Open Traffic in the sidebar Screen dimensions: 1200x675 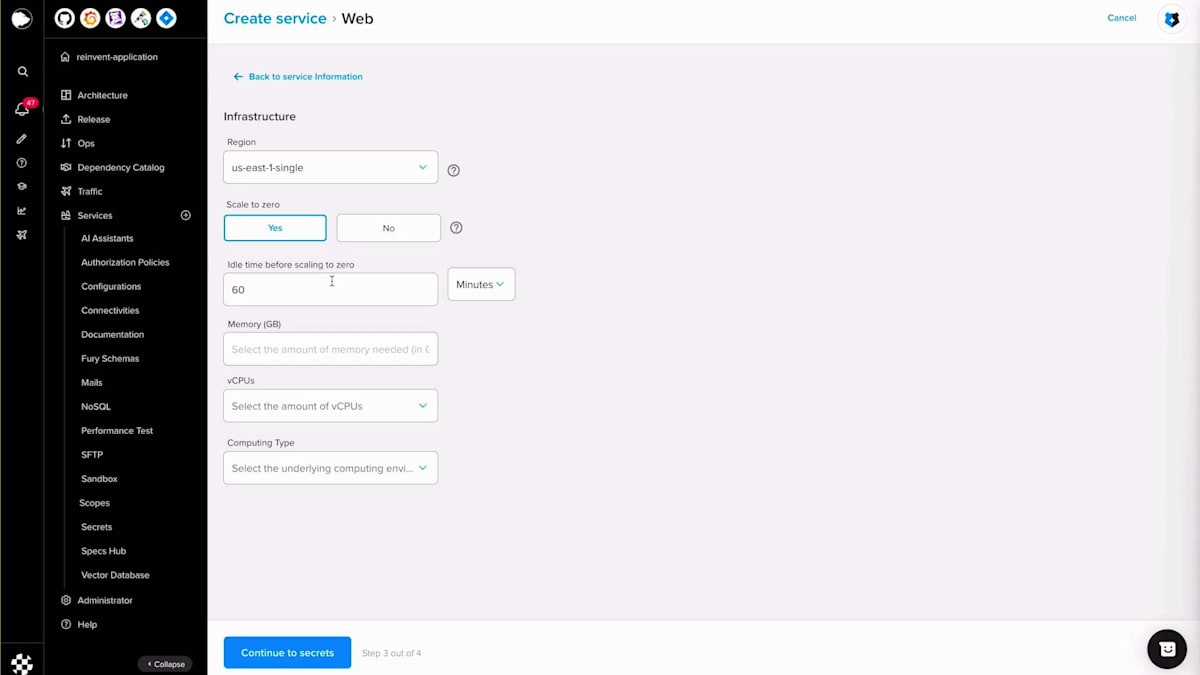point(90,191)
